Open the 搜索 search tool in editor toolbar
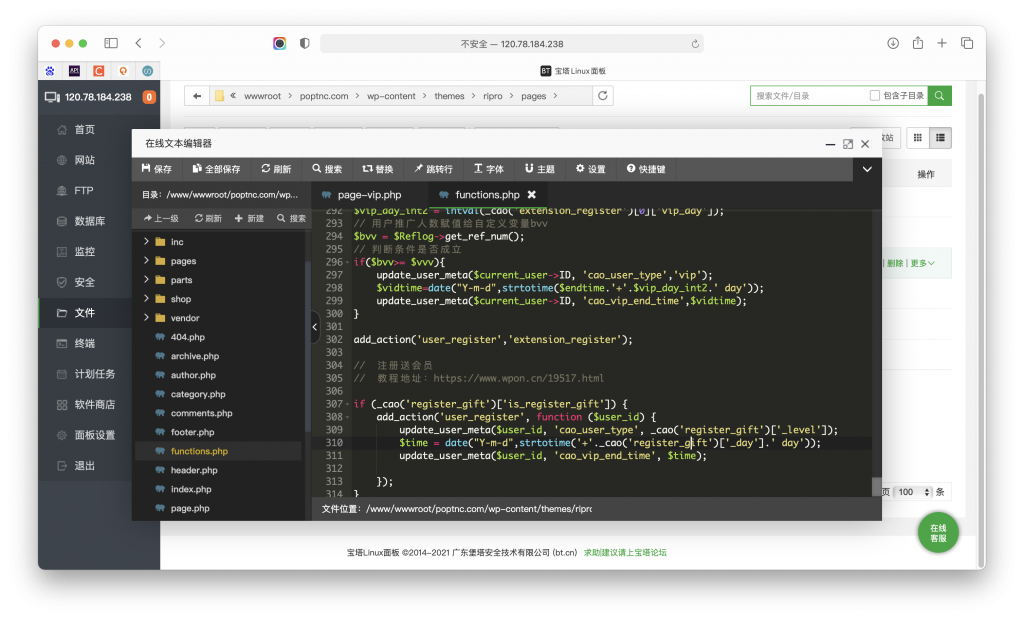The height and width of the screenshot is (620, 1024). (327, 169)
